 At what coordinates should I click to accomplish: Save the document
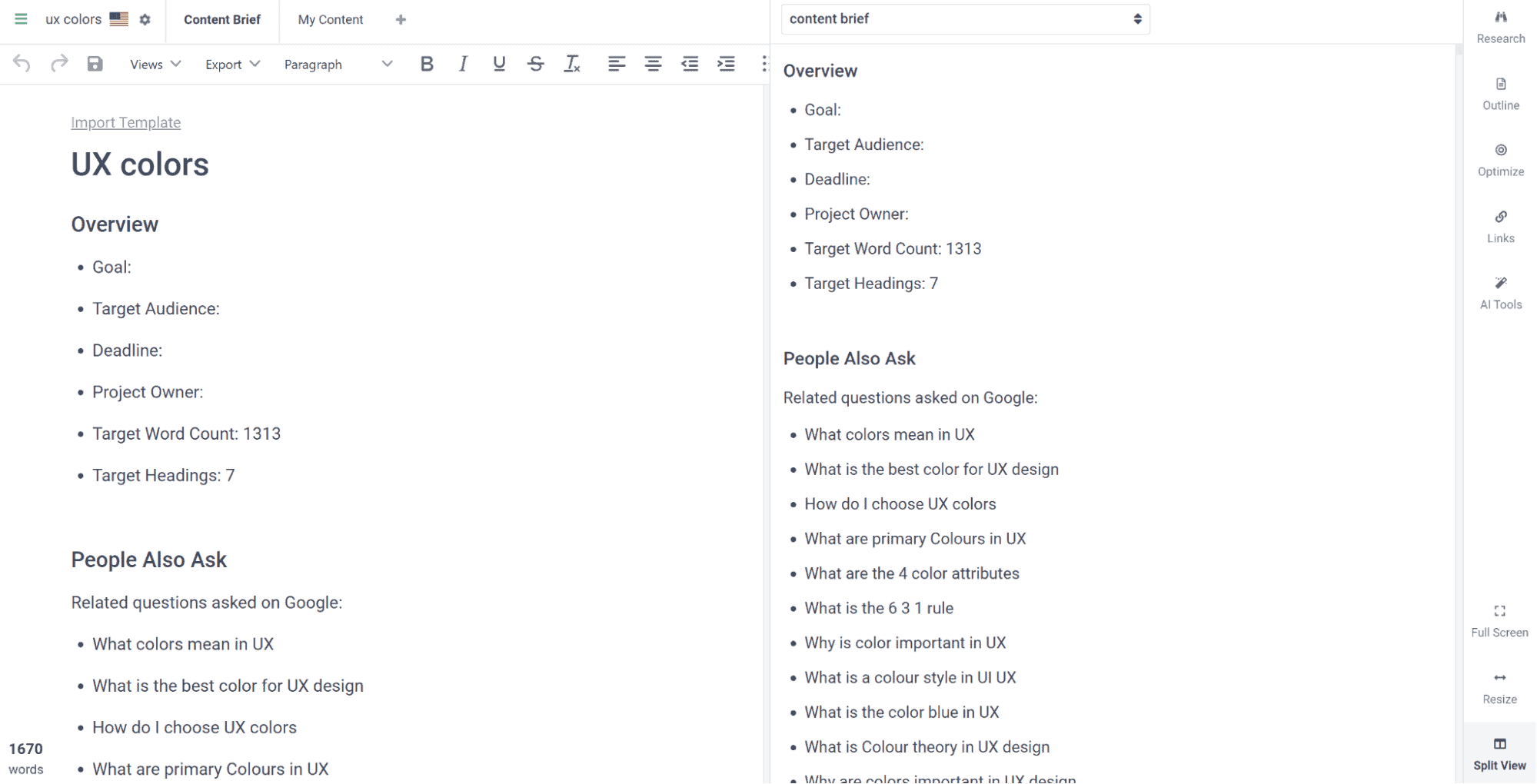click(x=95, y=64)
